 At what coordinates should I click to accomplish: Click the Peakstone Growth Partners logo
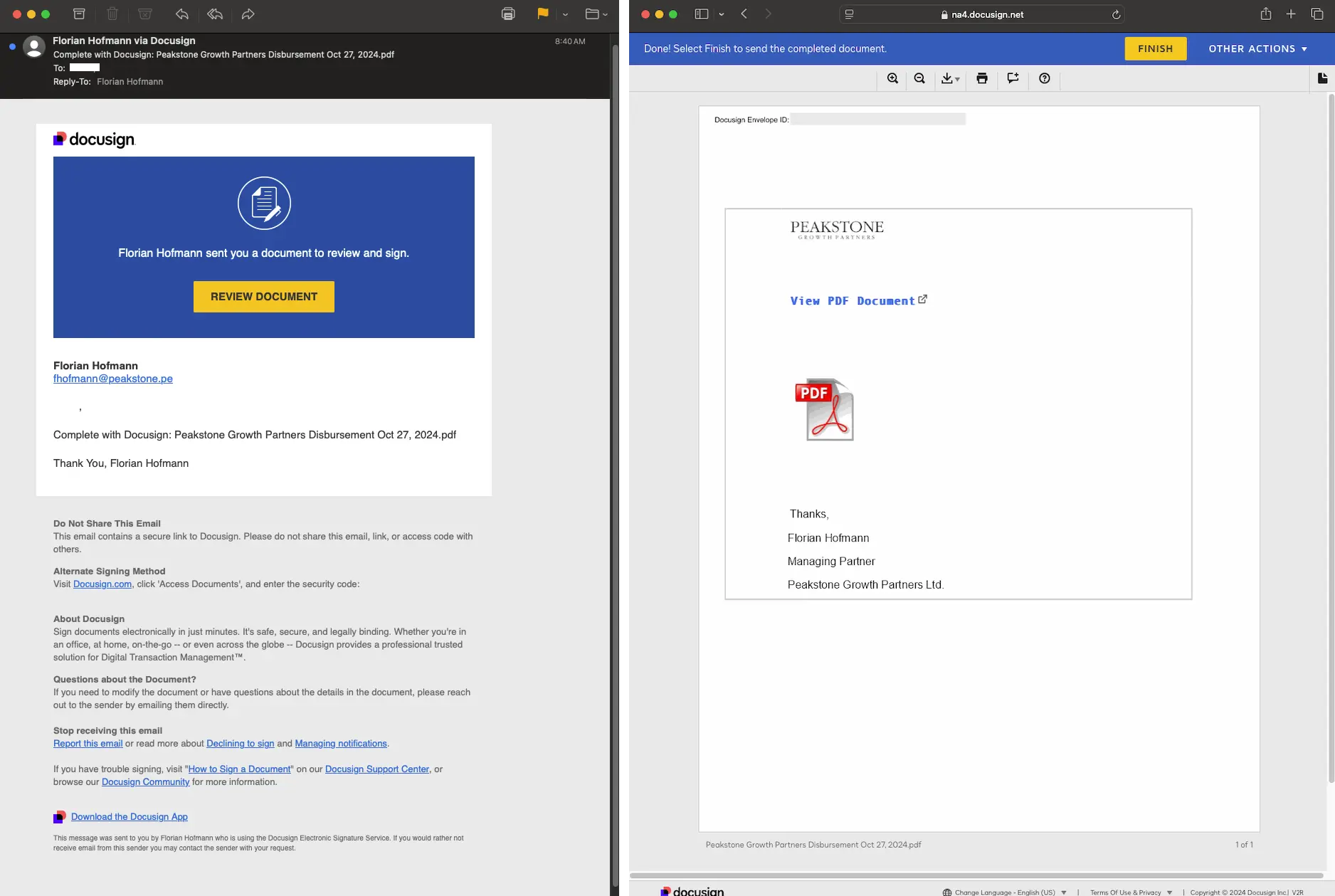pyautogui.click(x=837, y=229)
